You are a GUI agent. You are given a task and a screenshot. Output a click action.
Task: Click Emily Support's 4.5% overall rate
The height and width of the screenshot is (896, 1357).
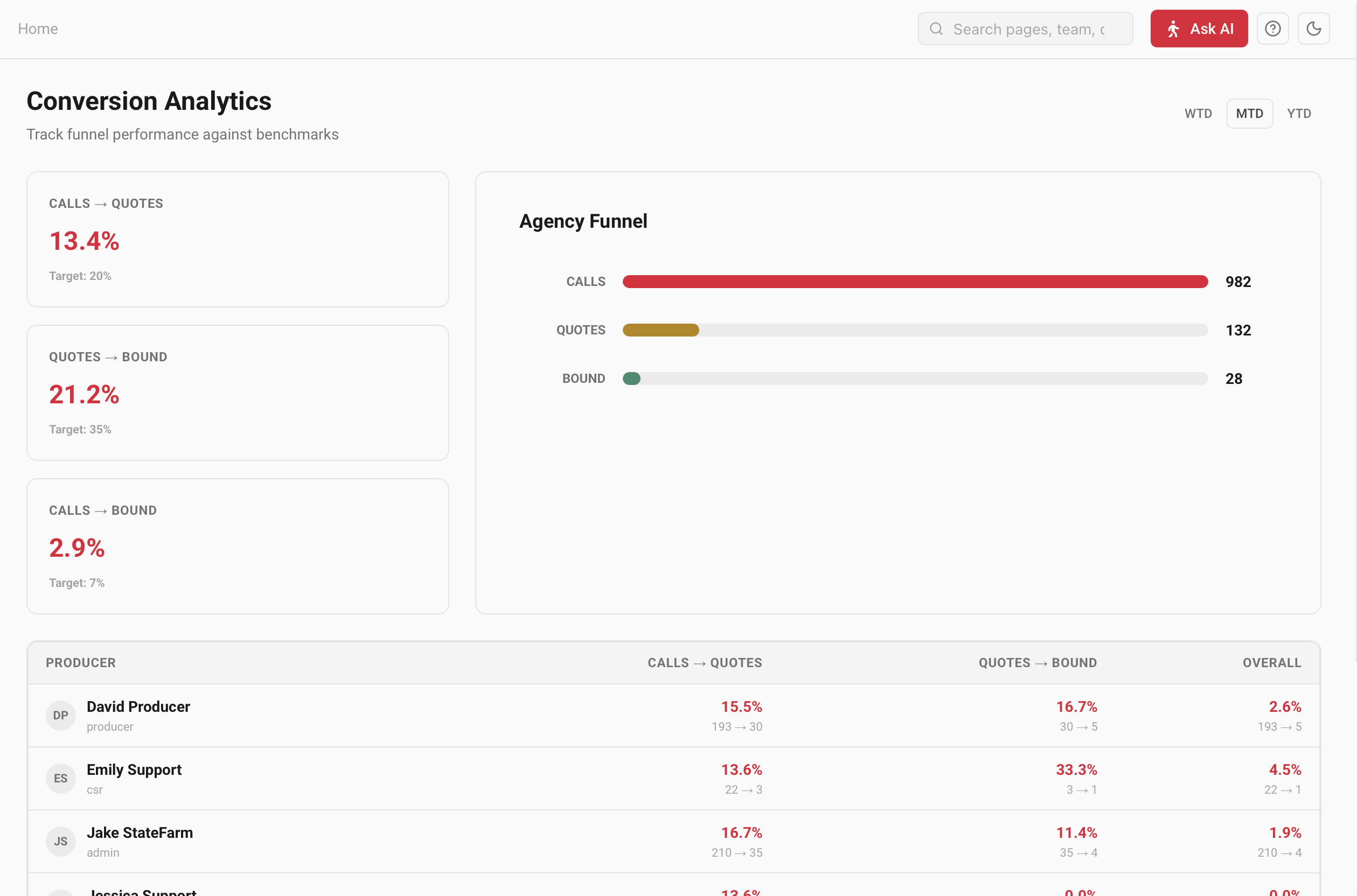pyautogui.click(x=1285, y=769)
